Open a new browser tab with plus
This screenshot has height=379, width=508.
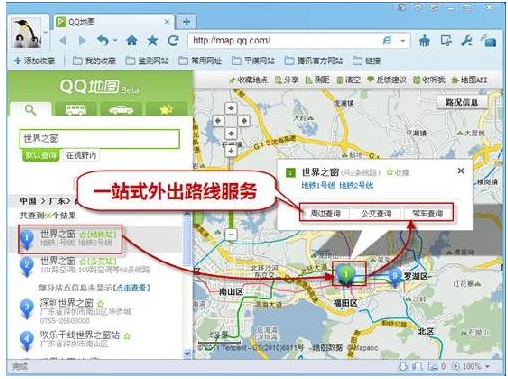point(187,22)
